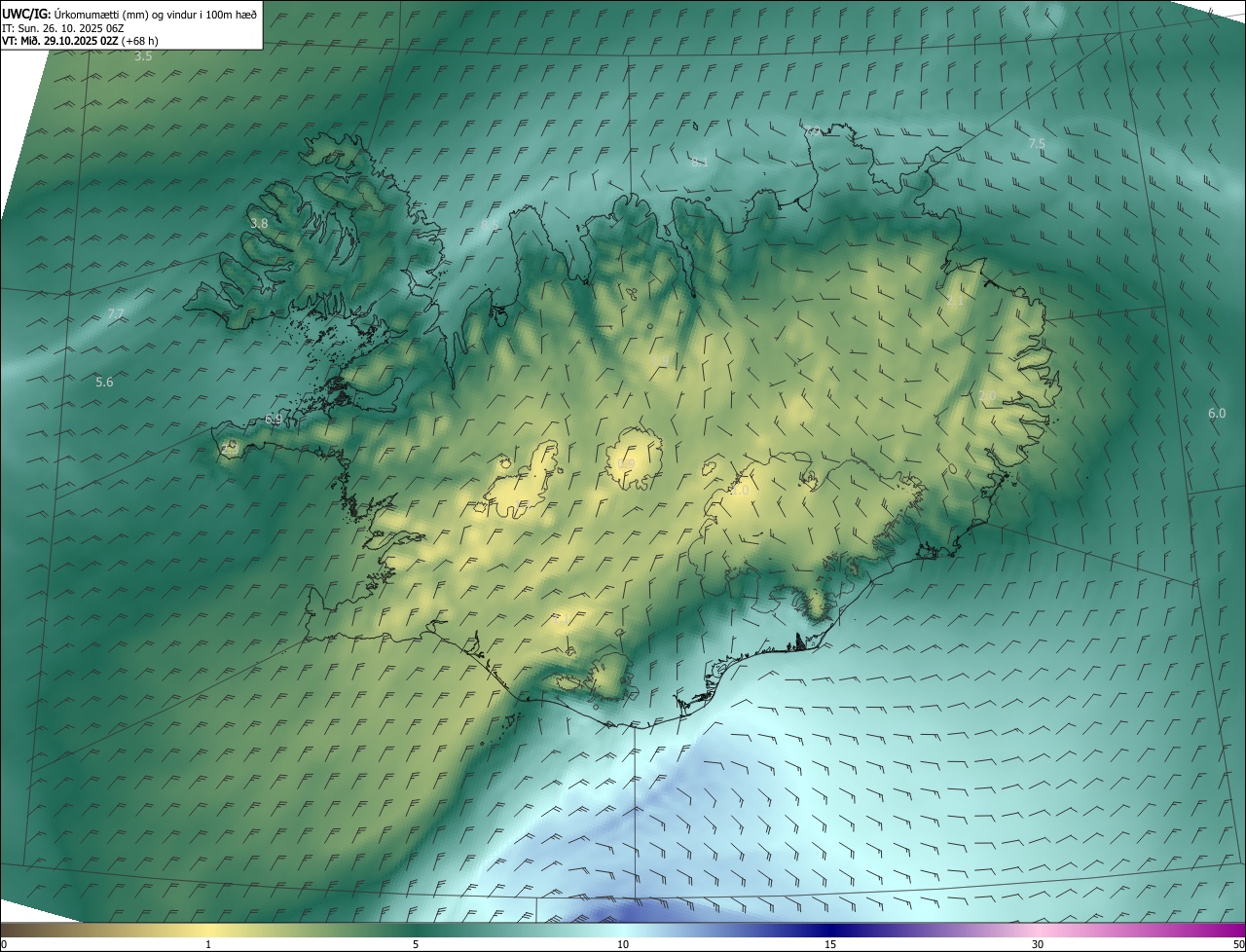The image size is (1246, 952).
Task: Click the 2.1 value label in East Iceland
Action: click(955, 302)
